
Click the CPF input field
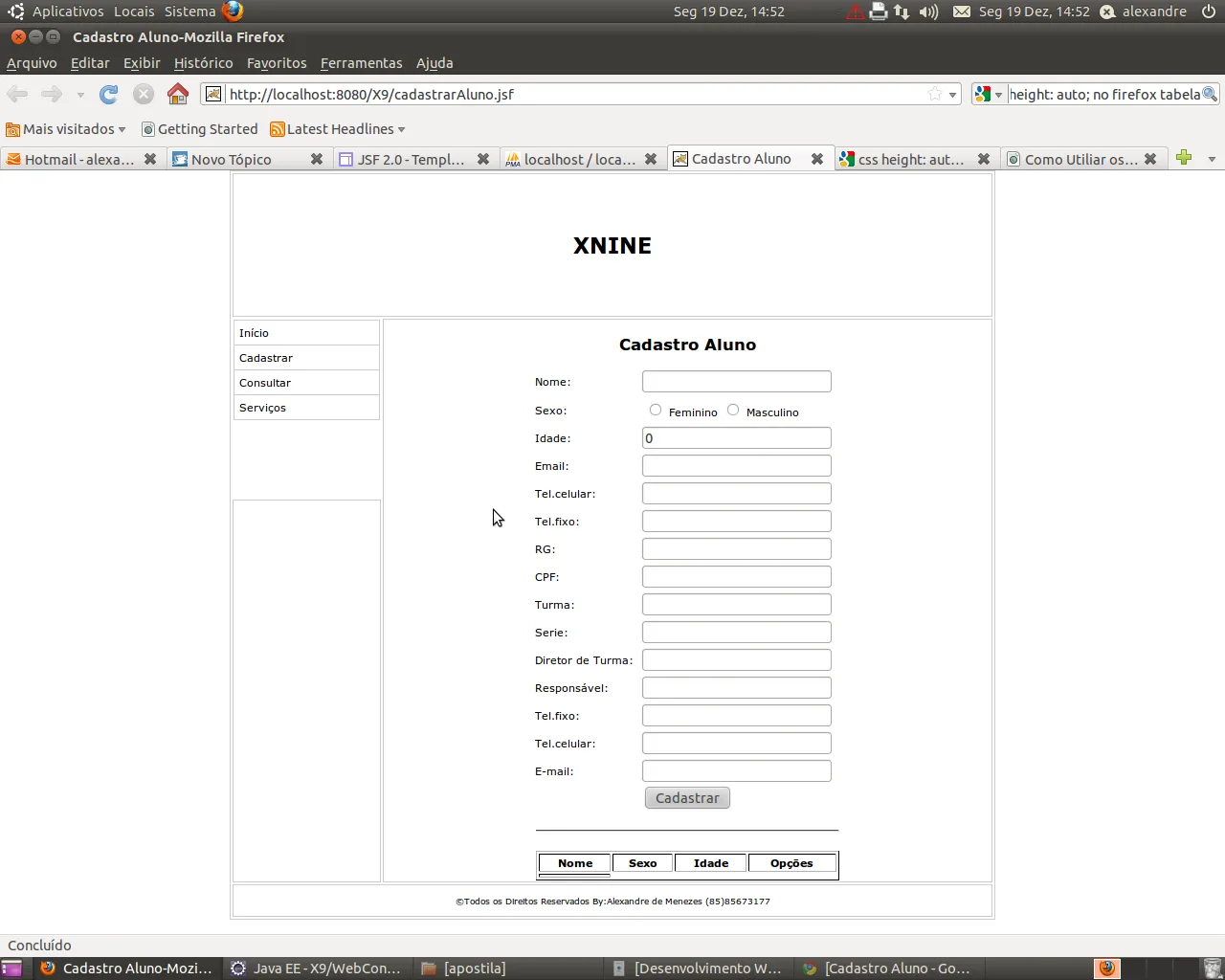(737, 577)
